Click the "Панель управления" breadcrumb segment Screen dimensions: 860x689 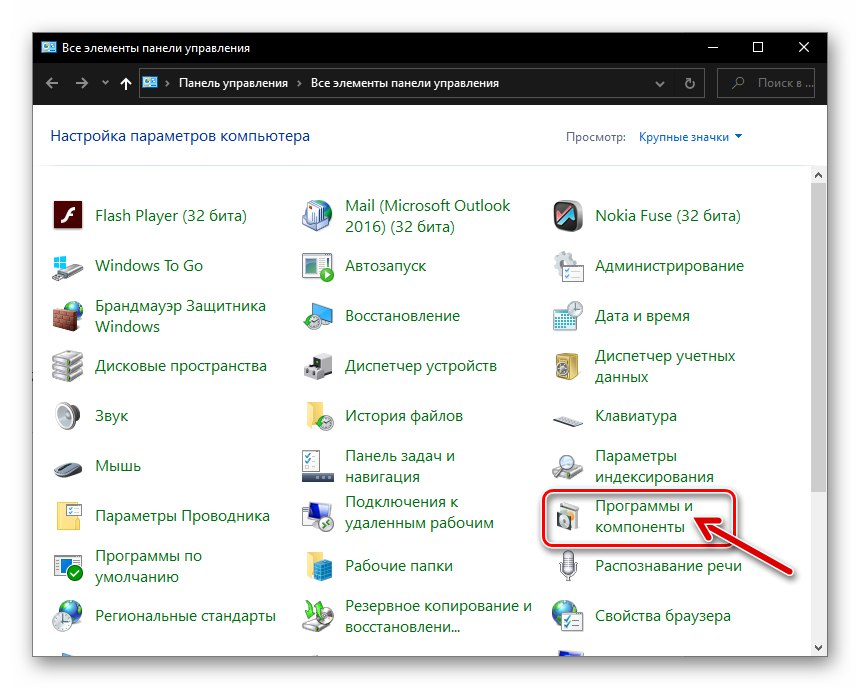pos(233,83)
